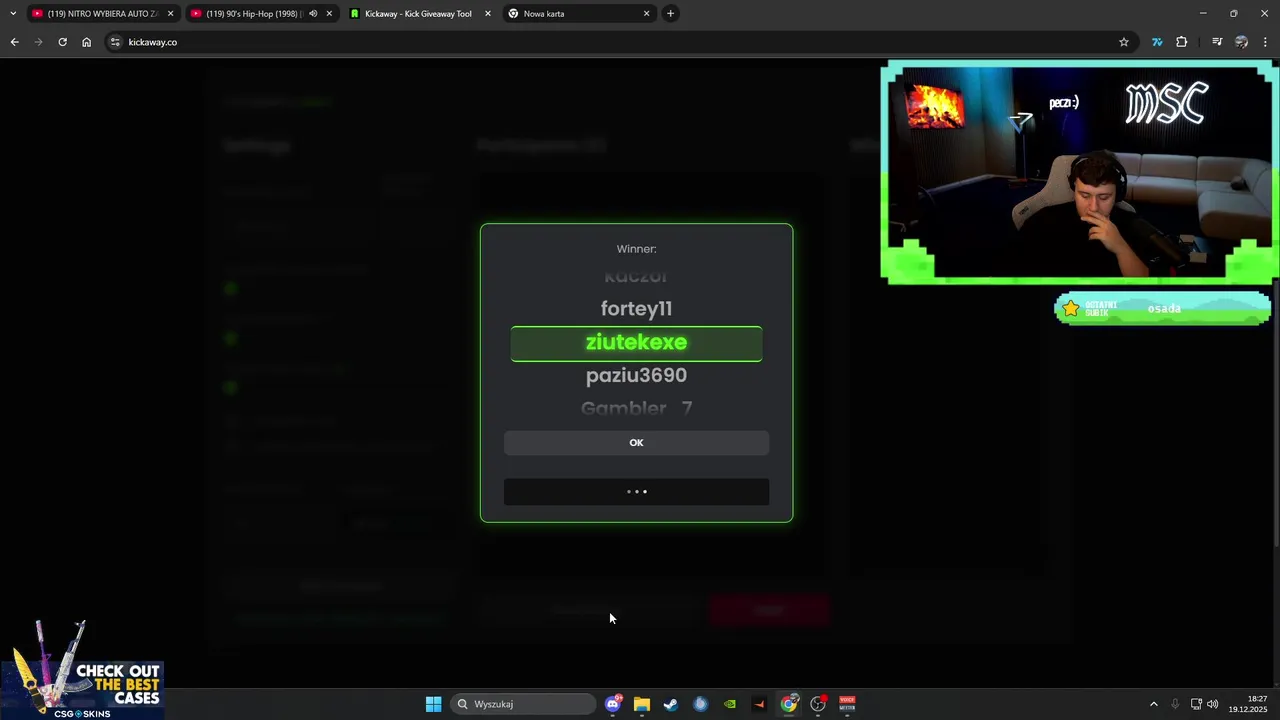Open the network tray icon

1196,704
